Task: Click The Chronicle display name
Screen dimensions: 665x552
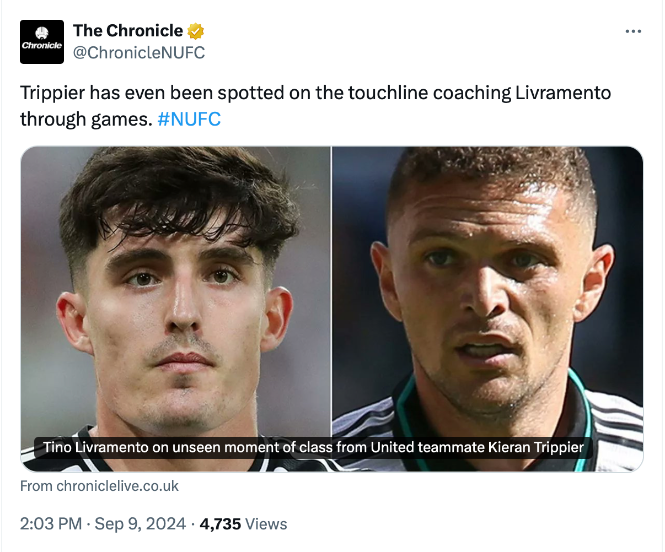Action: [128, 31]
